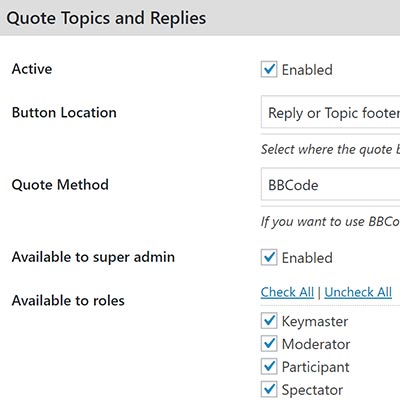The width and height of the screenshot is (400, 400).
Task: Click the Enabled label beside Active
Action: pos(307,70)
